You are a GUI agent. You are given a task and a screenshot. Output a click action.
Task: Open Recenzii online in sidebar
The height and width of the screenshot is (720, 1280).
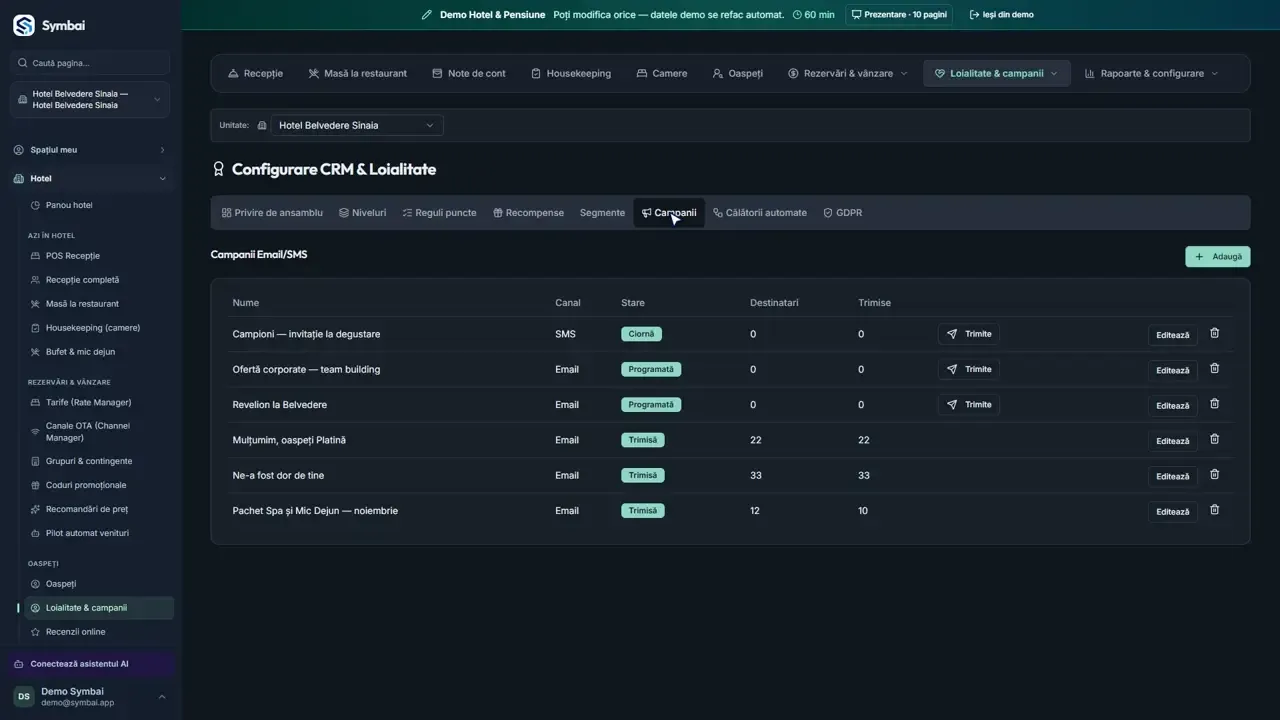98,632
